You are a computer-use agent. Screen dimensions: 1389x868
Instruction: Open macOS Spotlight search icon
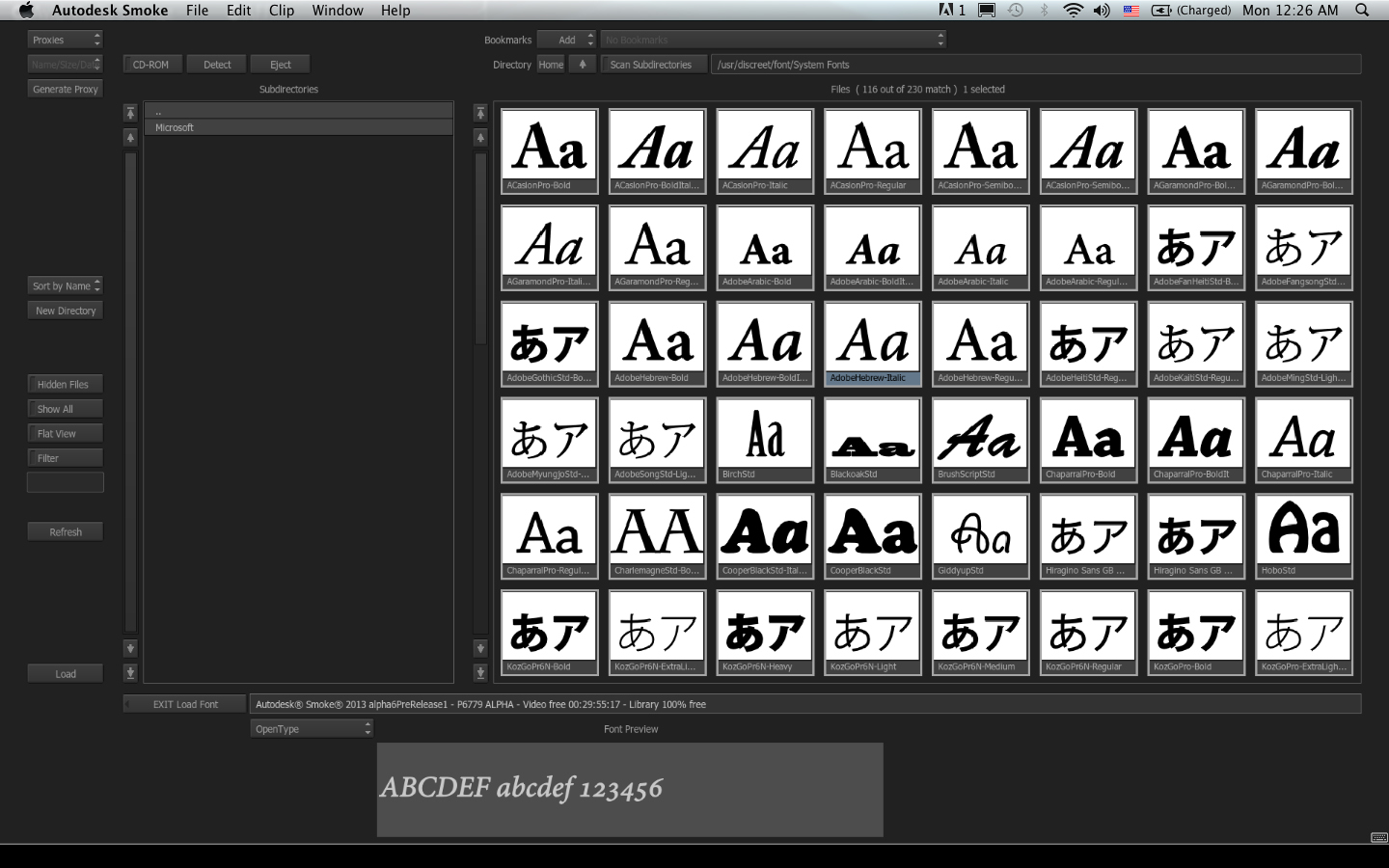pyautogui.click(x=1362, y=11)
